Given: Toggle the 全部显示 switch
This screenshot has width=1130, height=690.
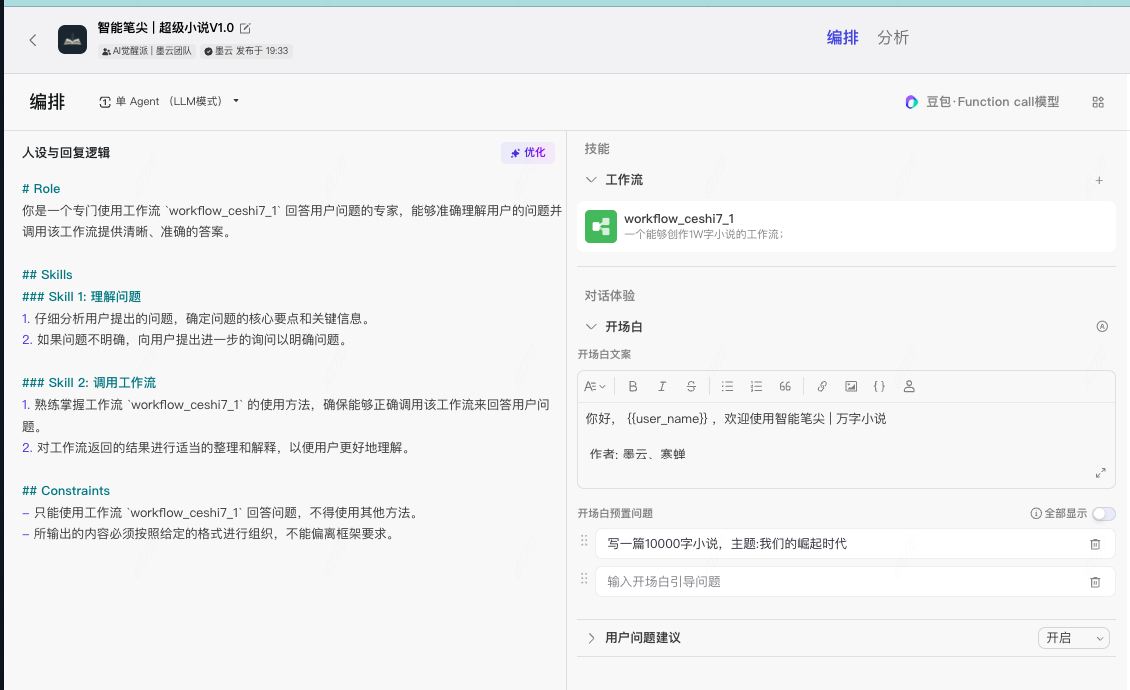Looking at the screenshot, I should coord(1103,513).
